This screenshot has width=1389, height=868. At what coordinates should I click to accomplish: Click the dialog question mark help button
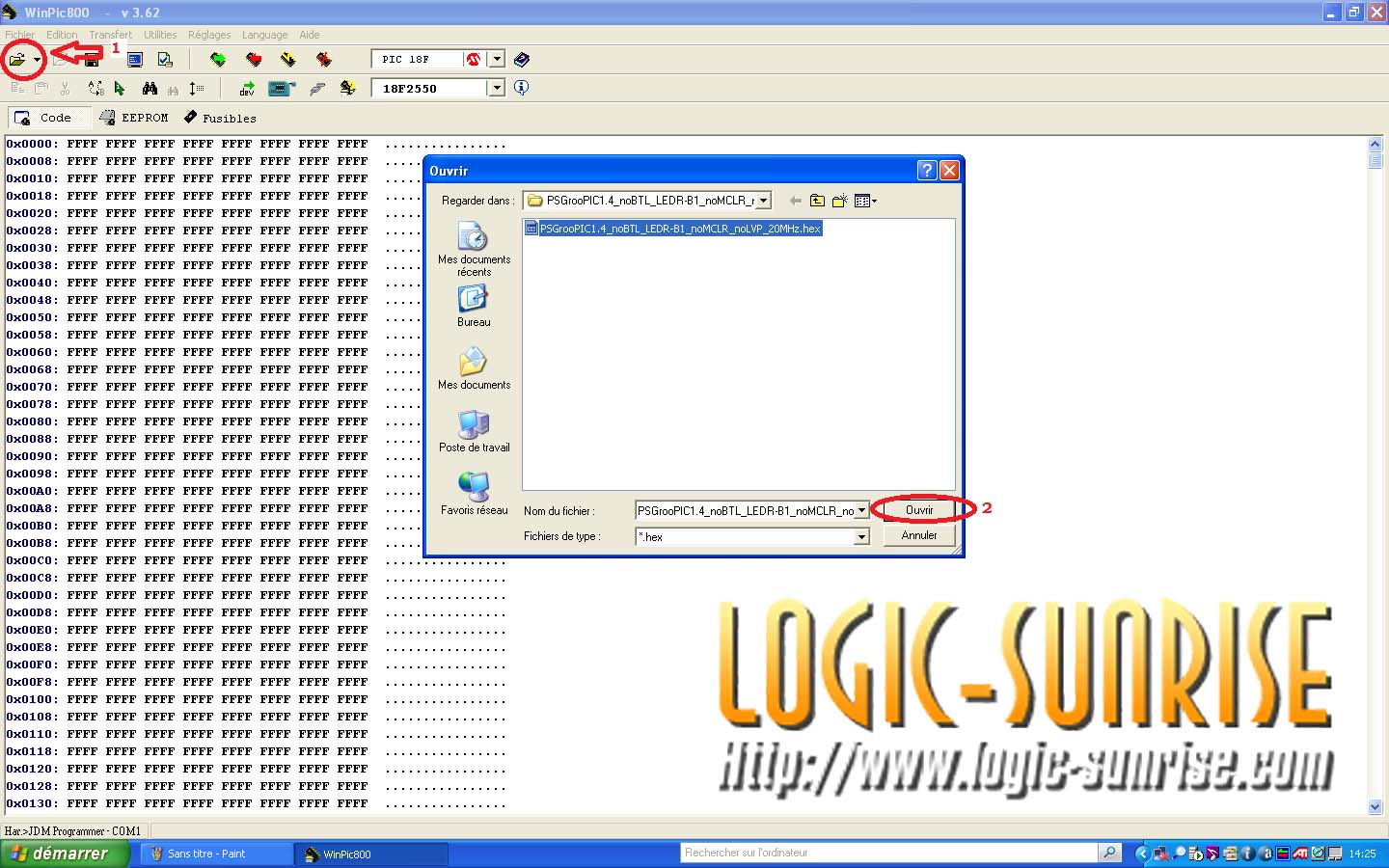(x=927, y=171)
